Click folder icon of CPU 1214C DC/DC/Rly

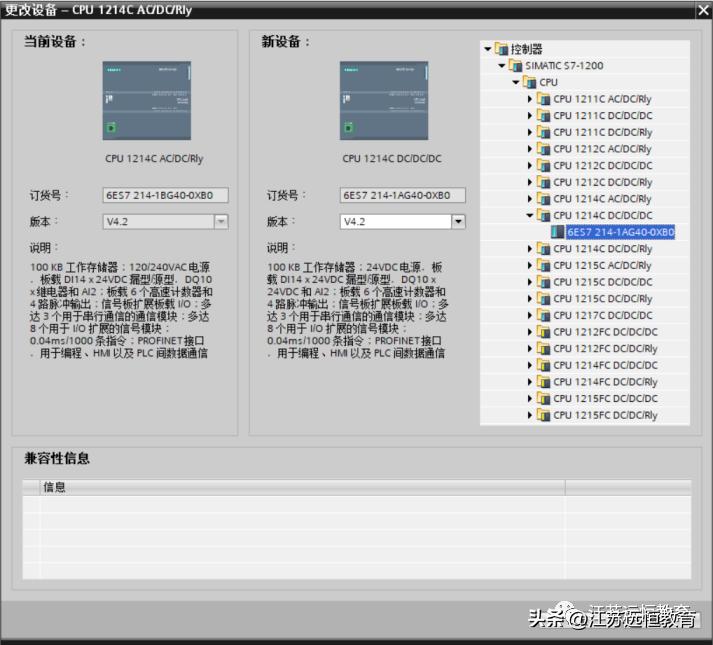543,248
